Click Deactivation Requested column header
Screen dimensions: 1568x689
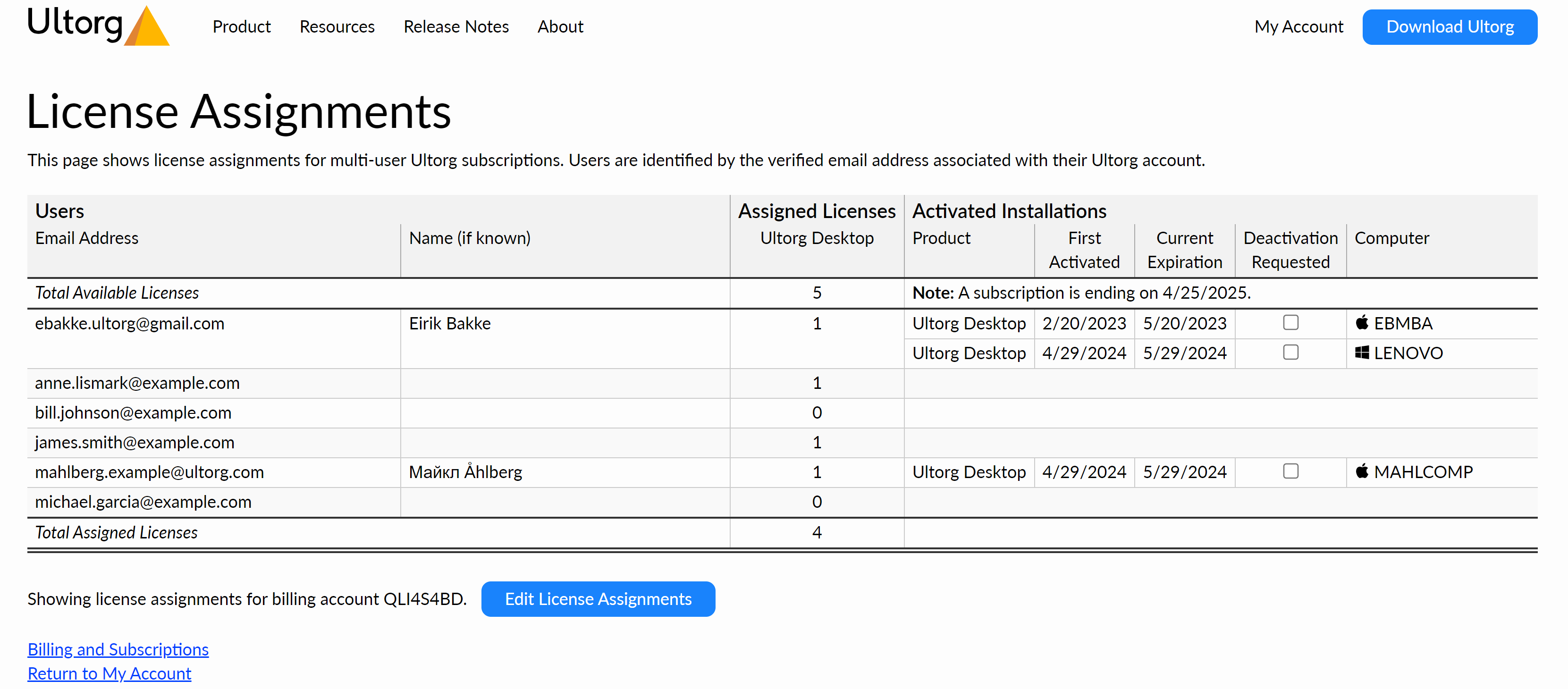1290,250
